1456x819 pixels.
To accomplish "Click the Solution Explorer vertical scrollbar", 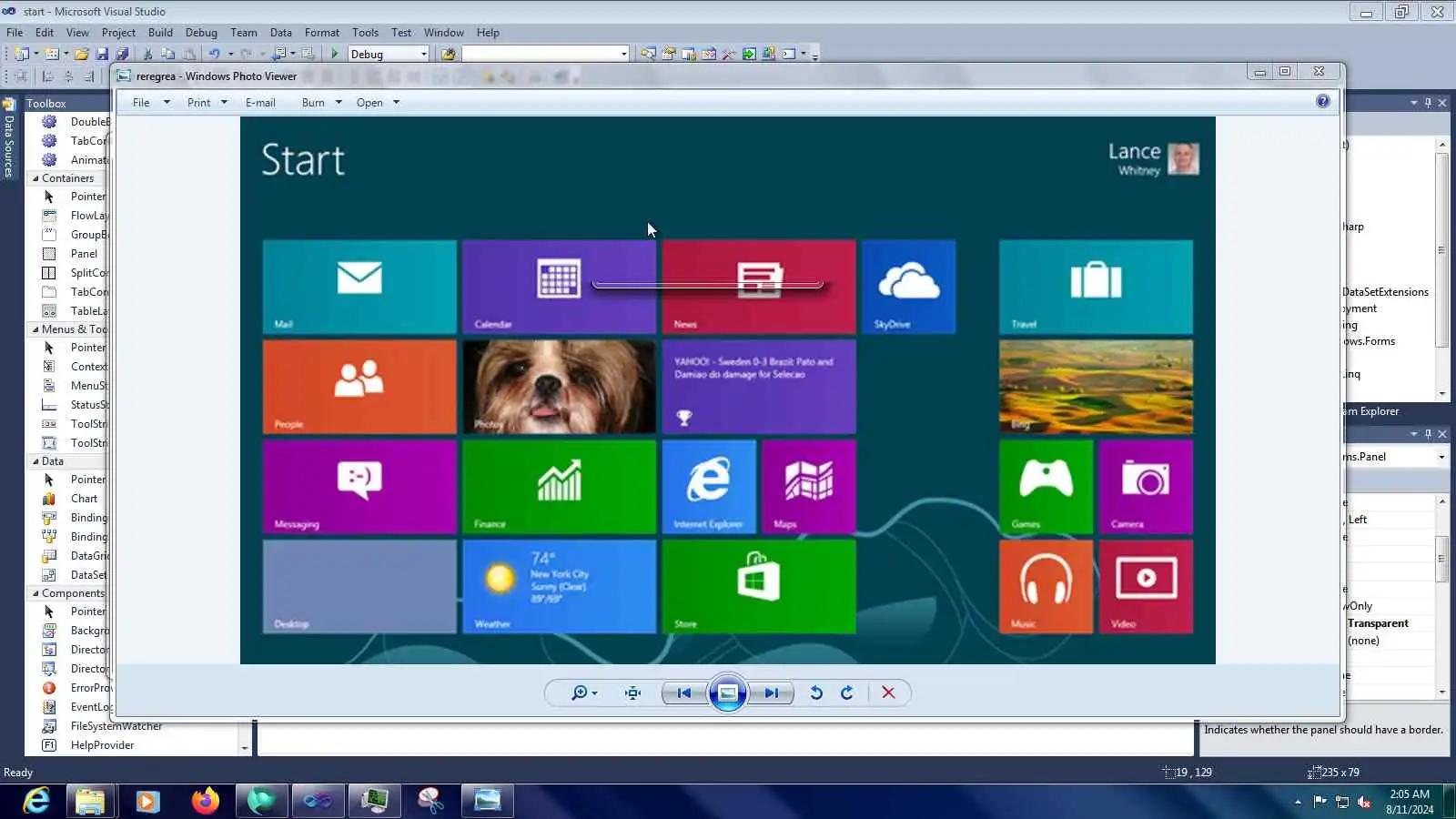I will (x=1441, y=268).
